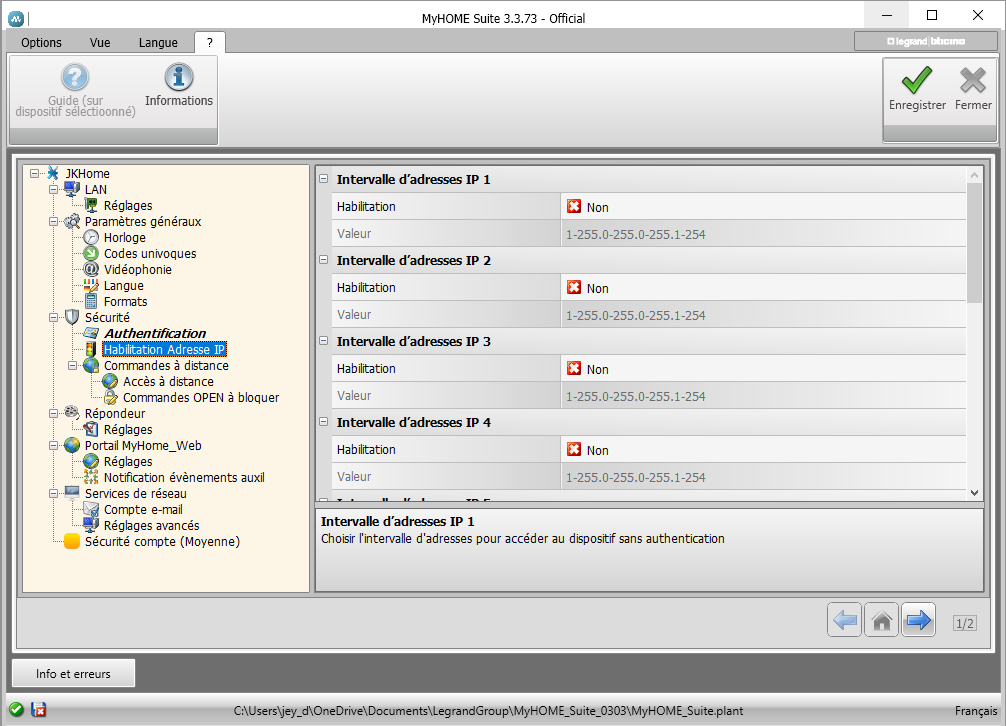Collapse the Portail MyHome_Web node
The width and height of the screenshot is (1006, 726).
point(54,446)
